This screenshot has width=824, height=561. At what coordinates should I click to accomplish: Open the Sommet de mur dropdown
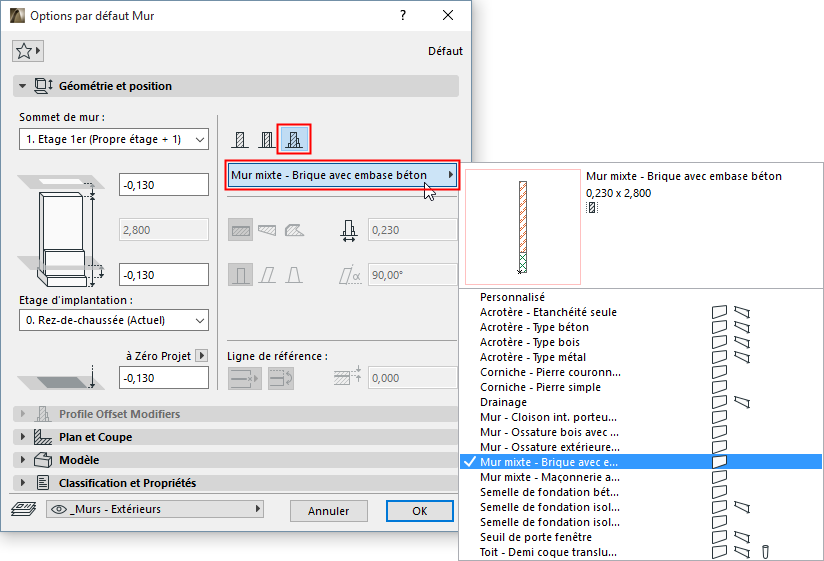pos(114,139)
